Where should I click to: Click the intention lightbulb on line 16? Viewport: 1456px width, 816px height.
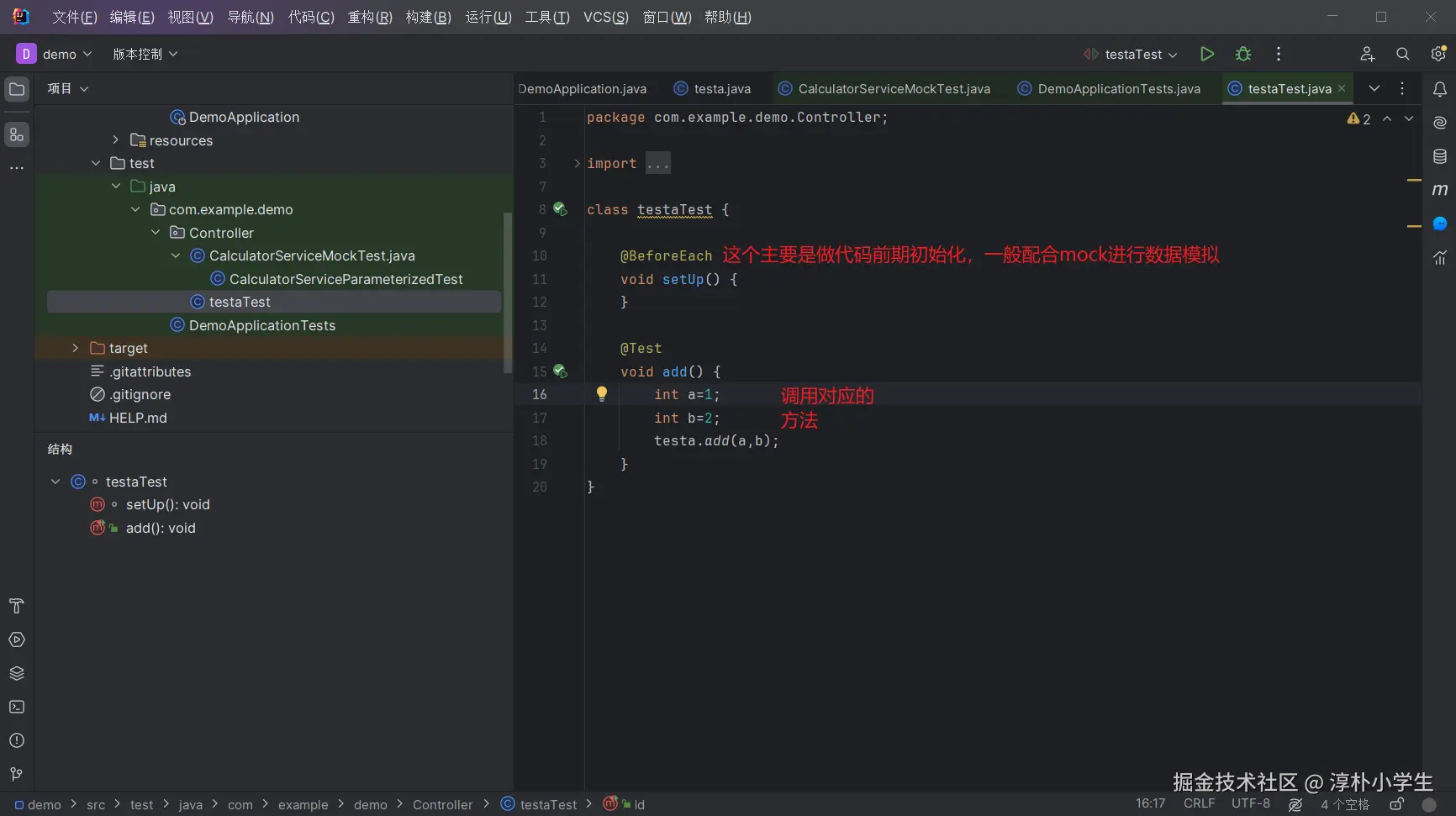pyautogui.click(x=602, y=393)
